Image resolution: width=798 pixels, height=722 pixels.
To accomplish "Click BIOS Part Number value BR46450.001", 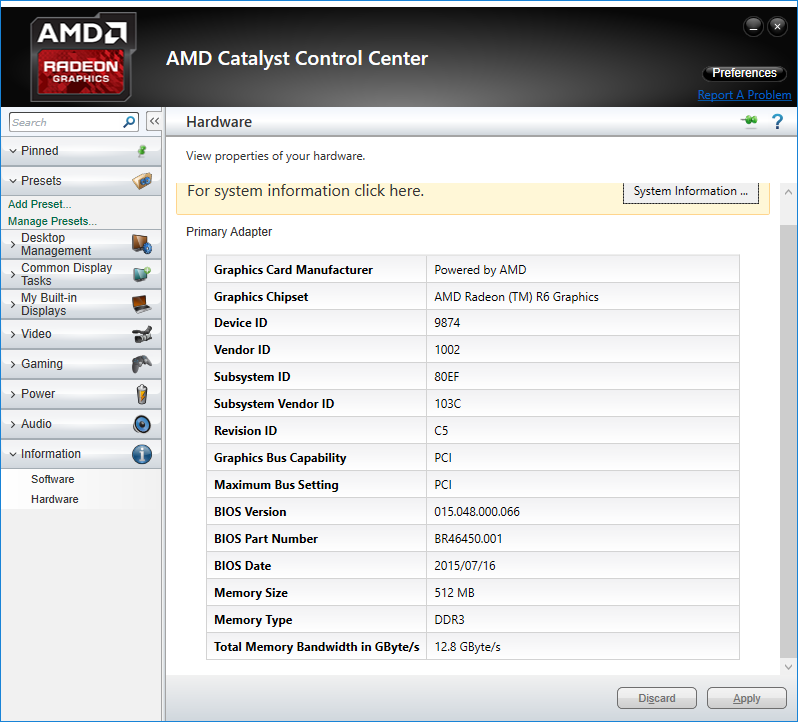I will click(468, 538).
